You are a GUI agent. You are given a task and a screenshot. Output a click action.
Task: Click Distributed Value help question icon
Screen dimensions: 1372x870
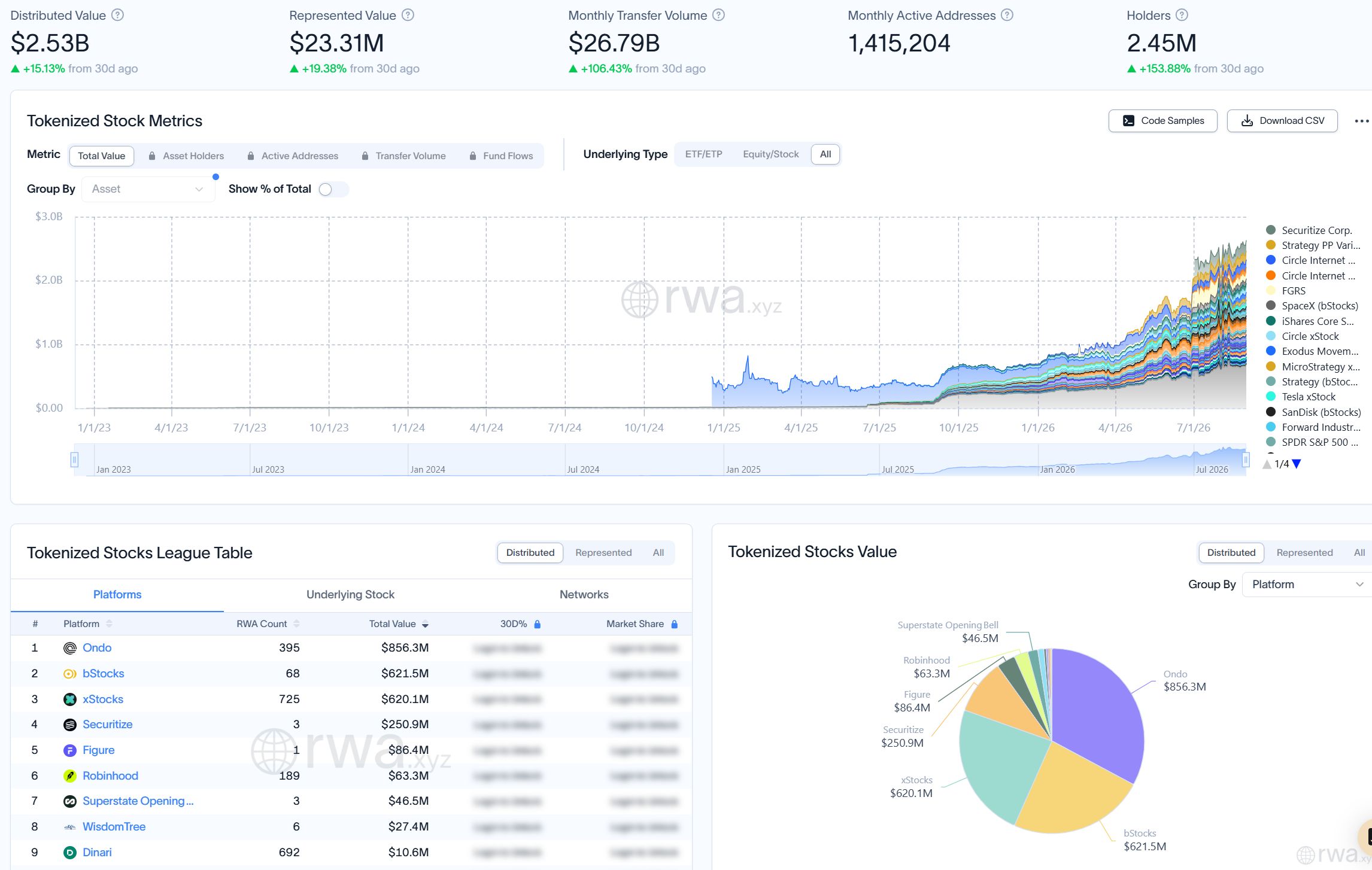118,16
